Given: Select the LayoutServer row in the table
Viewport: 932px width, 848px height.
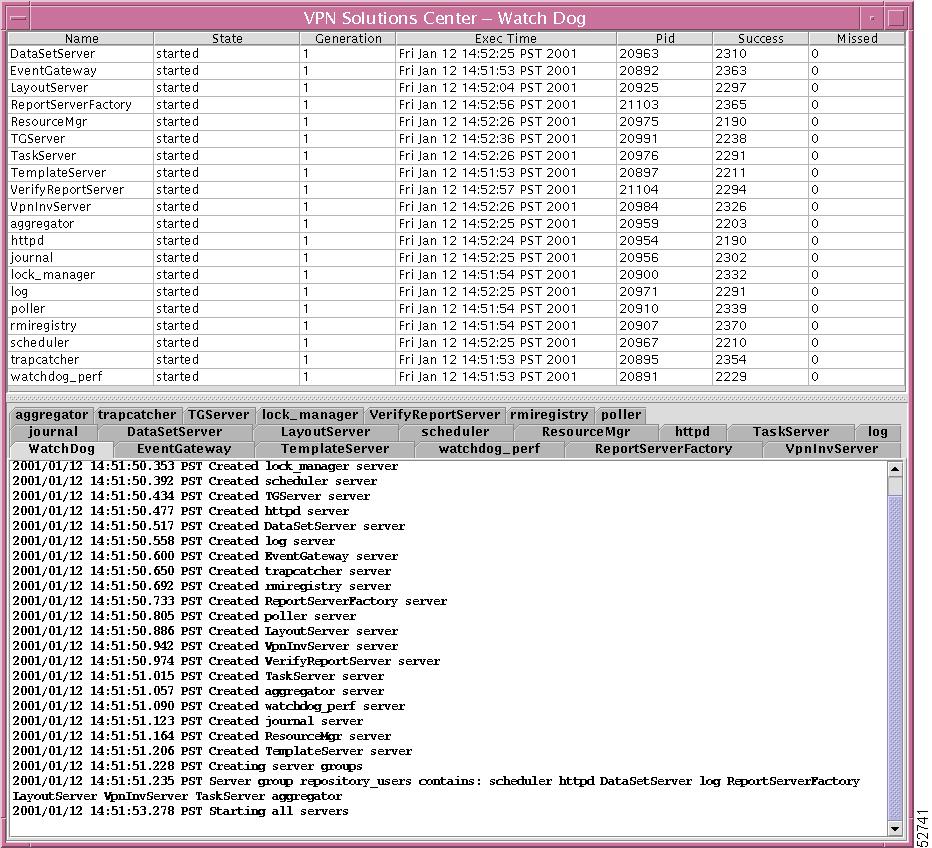Looking at the screenshot, I should coord(456,88).
